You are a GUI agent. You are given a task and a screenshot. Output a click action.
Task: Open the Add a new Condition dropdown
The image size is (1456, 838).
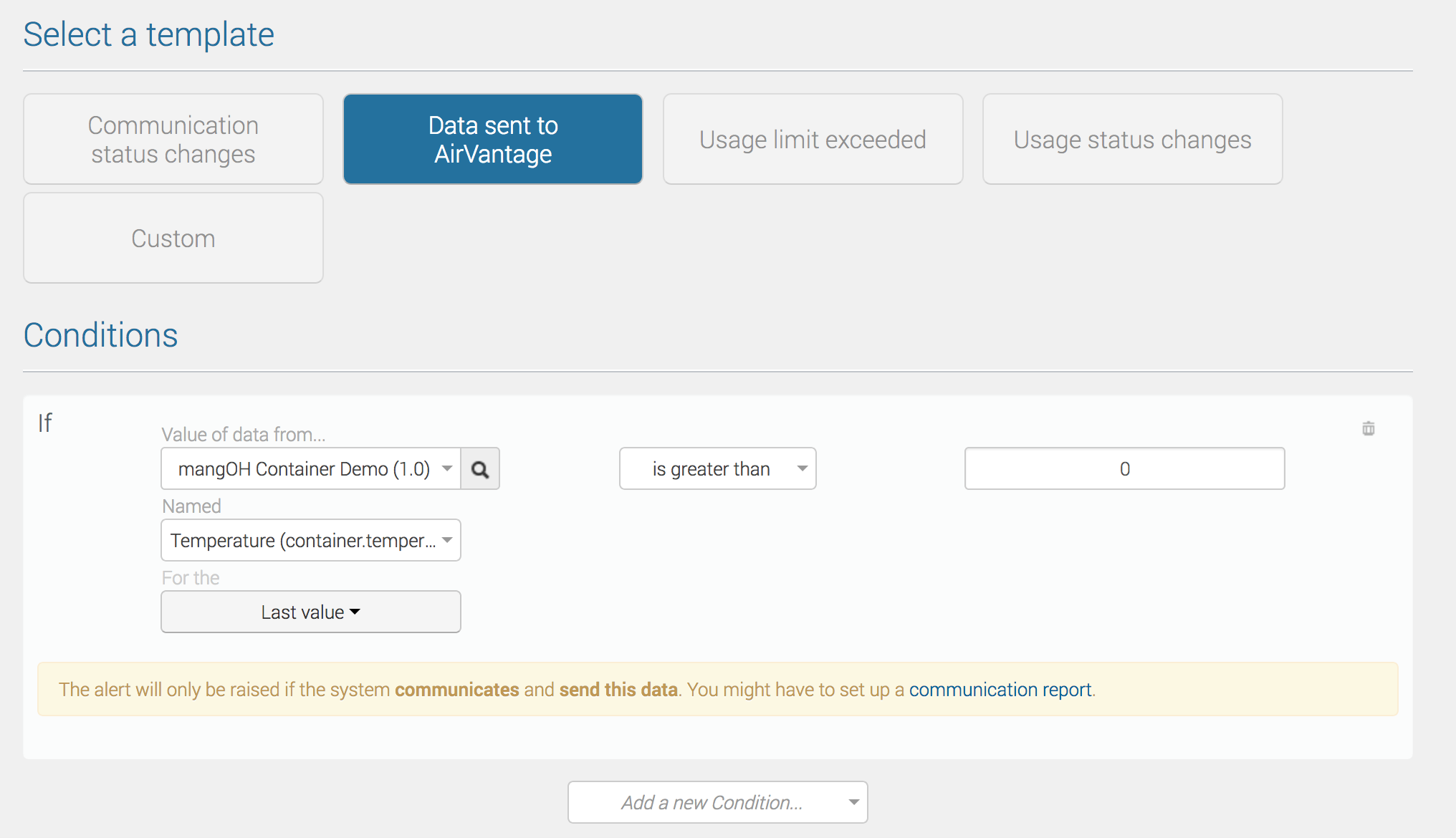[717, 802]
